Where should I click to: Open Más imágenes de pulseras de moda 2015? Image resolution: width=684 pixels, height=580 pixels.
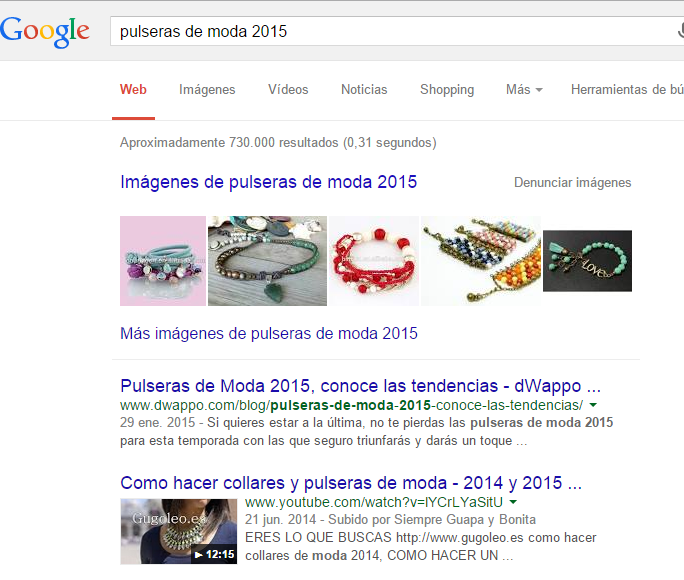pos(269,333)
